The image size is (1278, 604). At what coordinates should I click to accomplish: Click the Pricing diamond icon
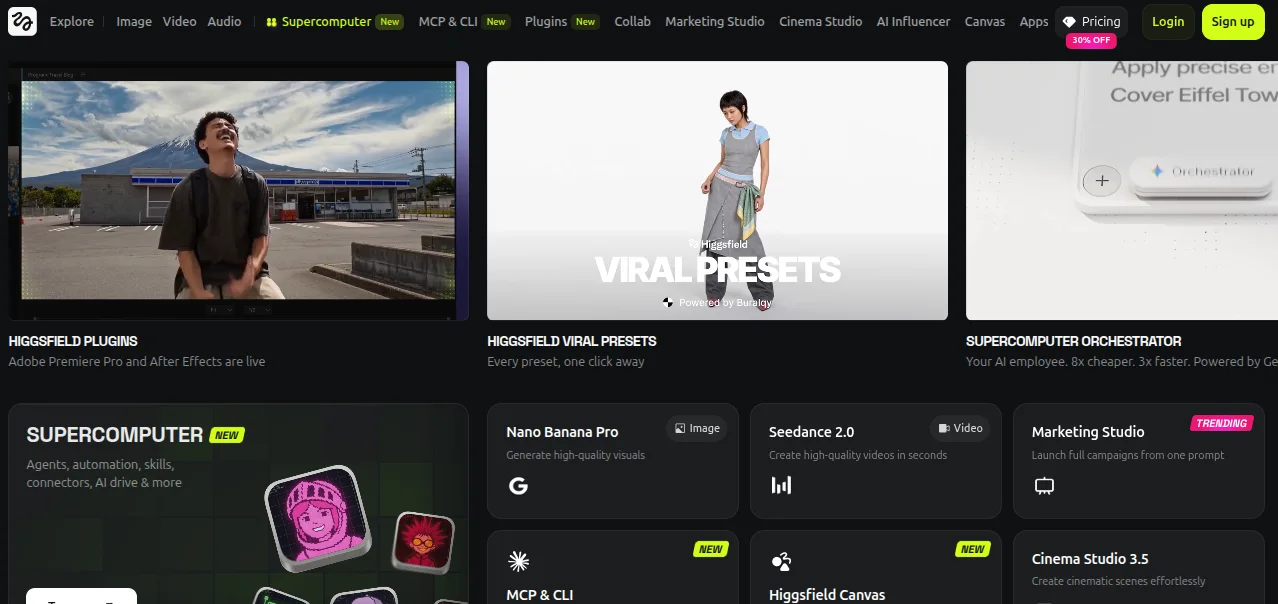click(1069, 21)
